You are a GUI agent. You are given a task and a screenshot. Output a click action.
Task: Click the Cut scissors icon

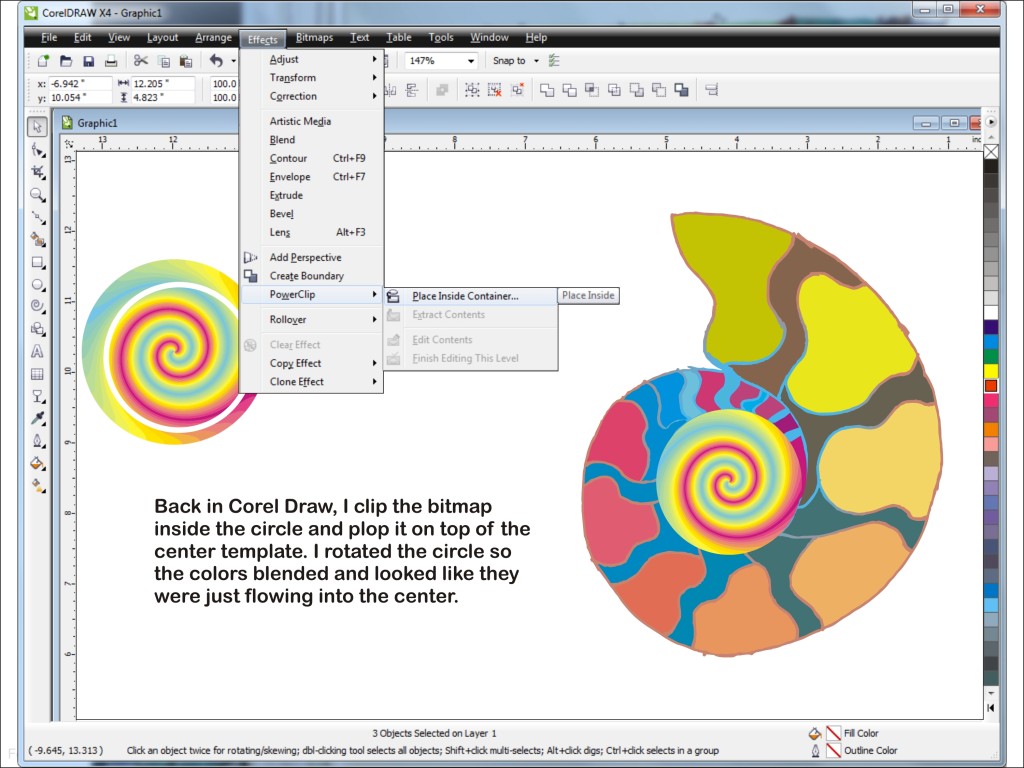(x=141, y=61)
